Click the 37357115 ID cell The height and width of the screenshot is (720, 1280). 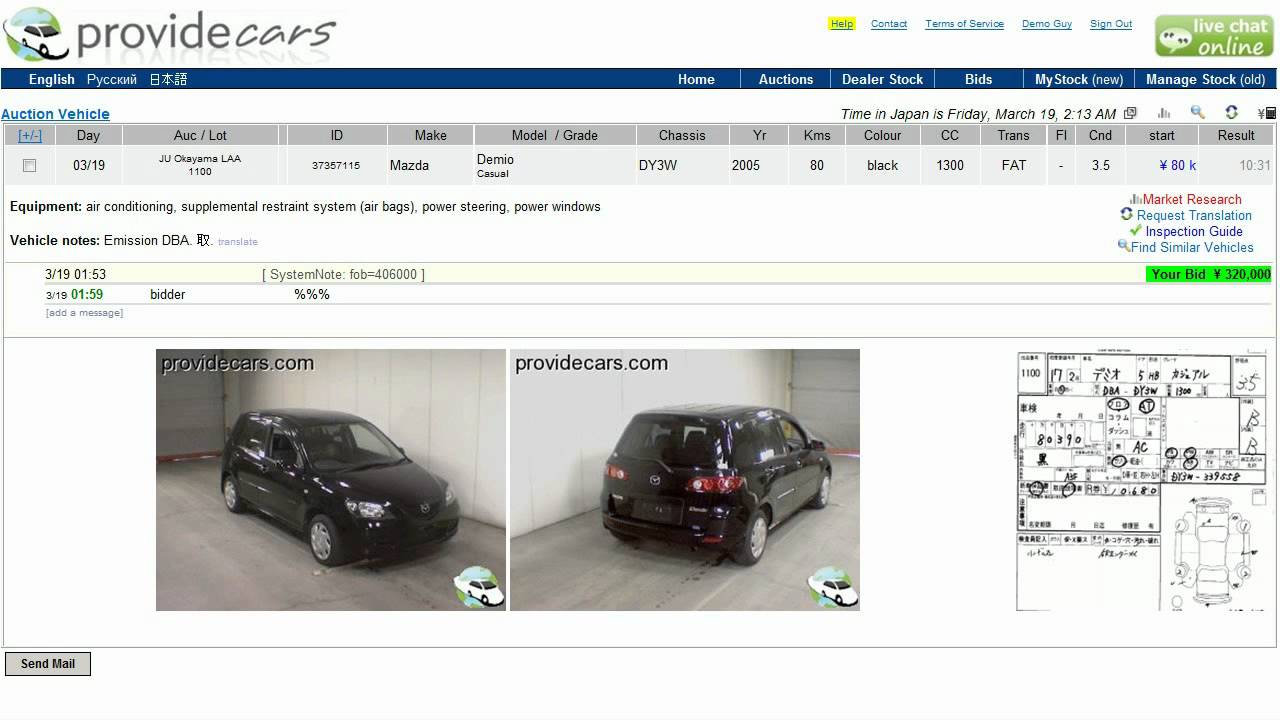tap(336, 166)
